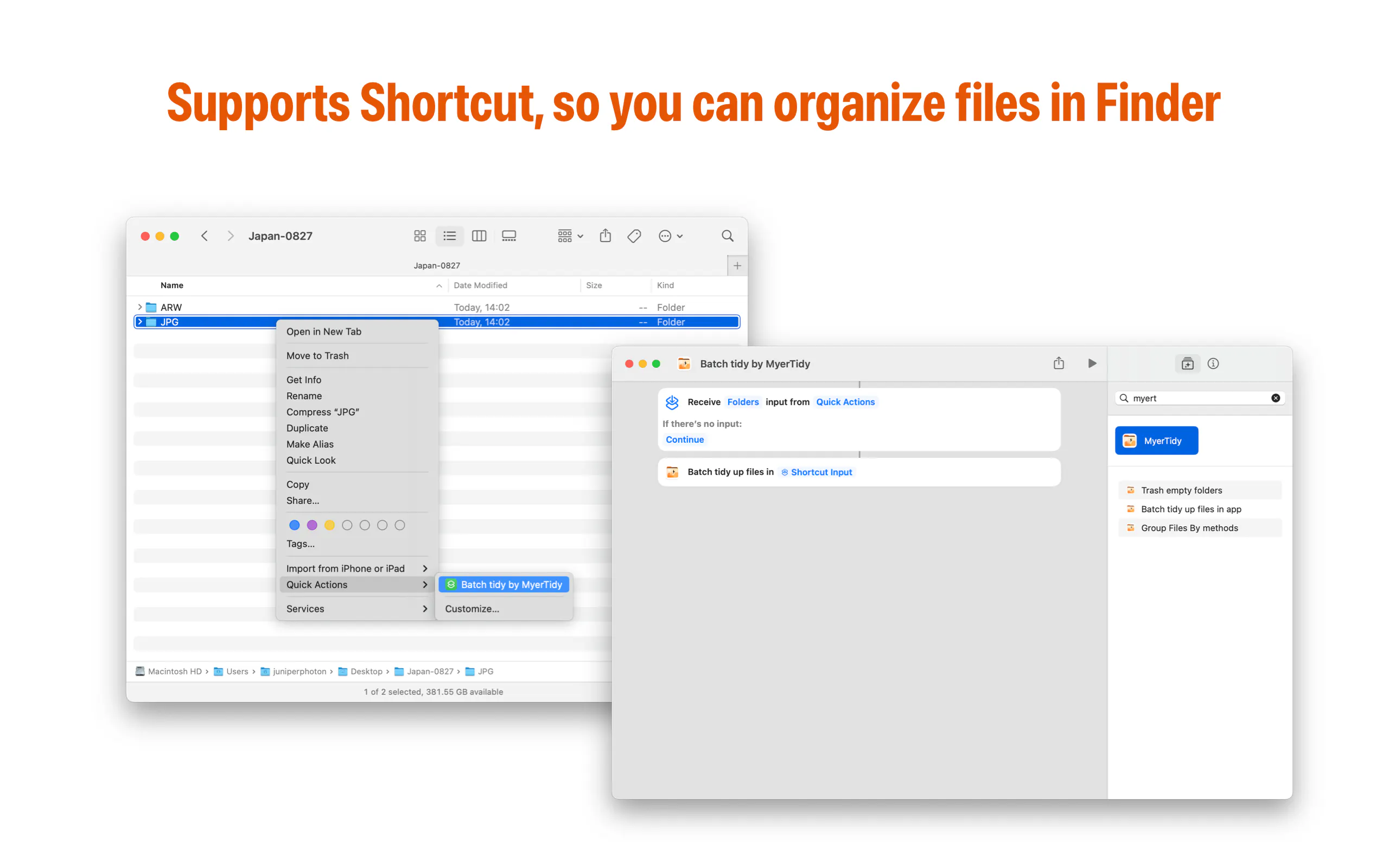Screen dimensions: 1389x868
Task: Open shortcut details info panel
Action: [1213, 363]
